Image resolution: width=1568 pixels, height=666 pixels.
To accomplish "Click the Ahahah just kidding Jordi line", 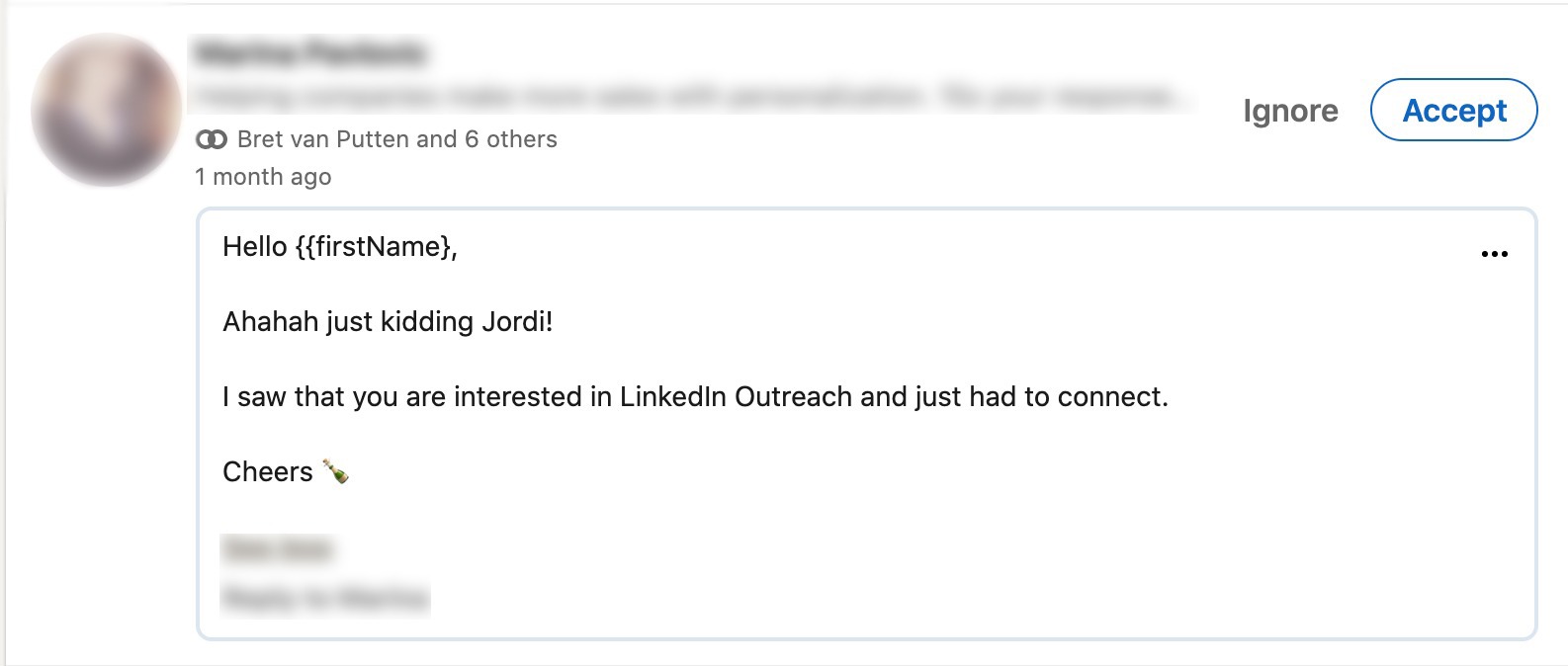I will coord(388,321).
